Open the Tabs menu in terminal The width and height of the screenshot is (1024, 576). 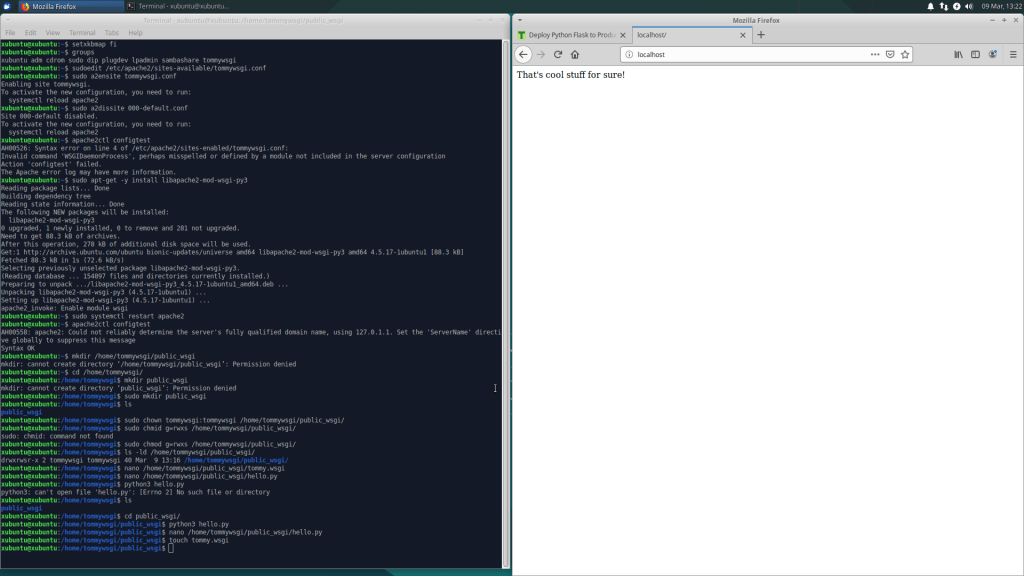coord(111,32)
